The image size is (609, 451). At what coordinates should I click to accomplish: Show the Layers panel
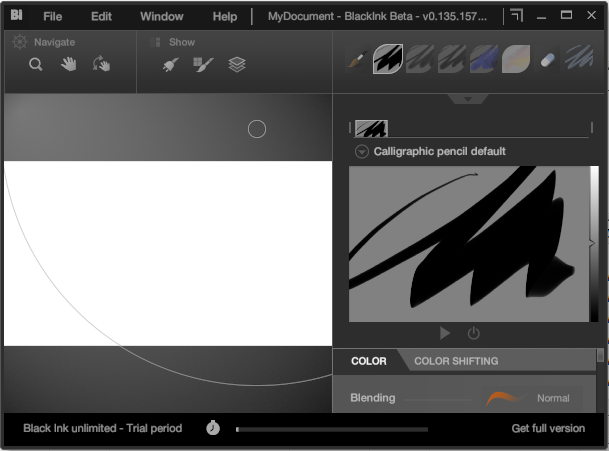click(237, 64)
